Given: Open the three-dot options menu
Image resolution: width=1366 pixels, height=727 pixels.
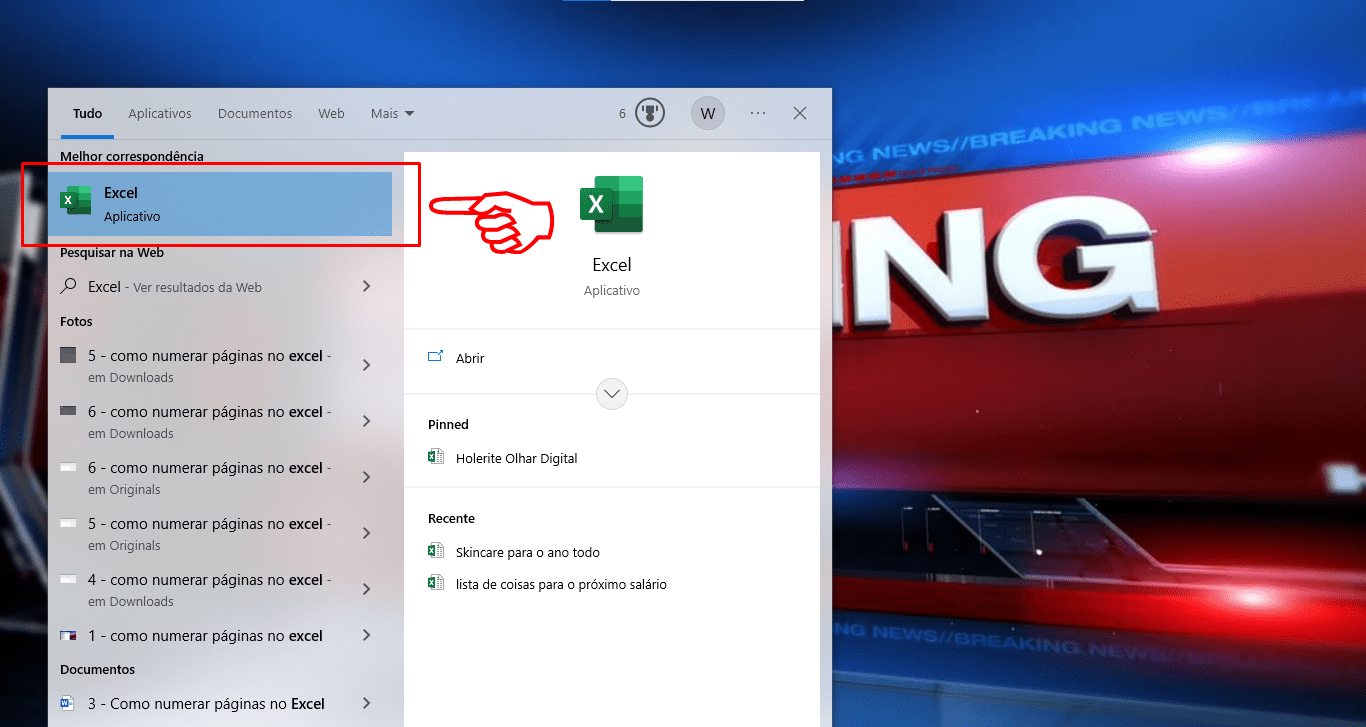Looking at the screenshot, I should coord(758,113).
